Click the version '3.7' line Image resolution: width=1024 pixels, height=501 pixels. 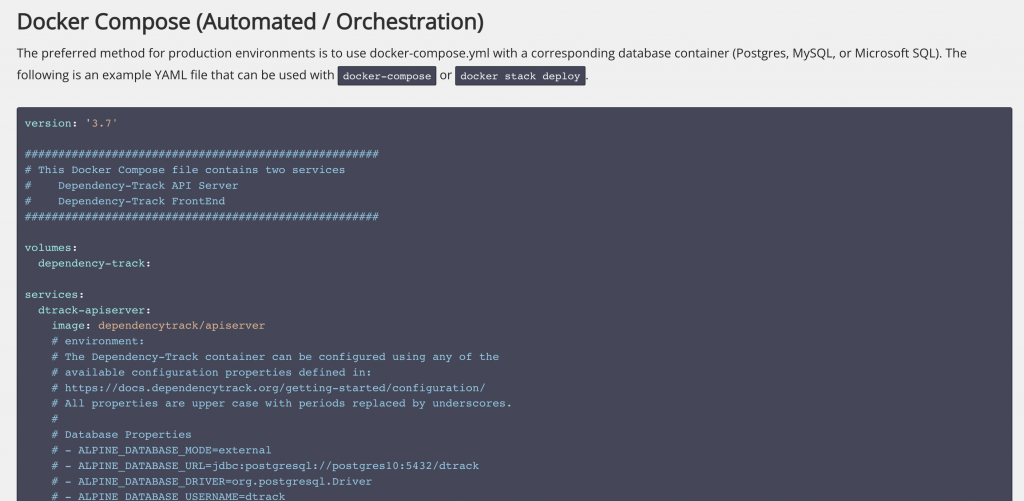click(x=71, y=122)
